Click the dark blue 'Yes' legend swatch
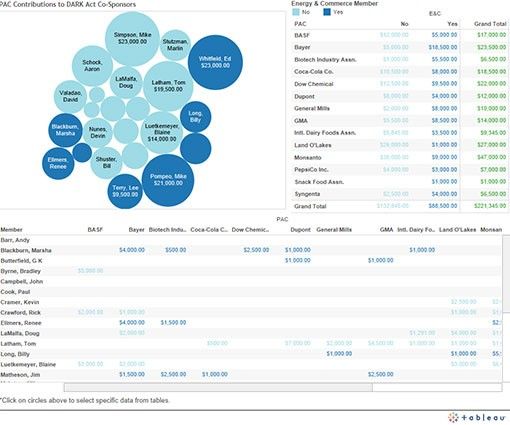Viewport: 510px width, 425px height. [327, 12]
